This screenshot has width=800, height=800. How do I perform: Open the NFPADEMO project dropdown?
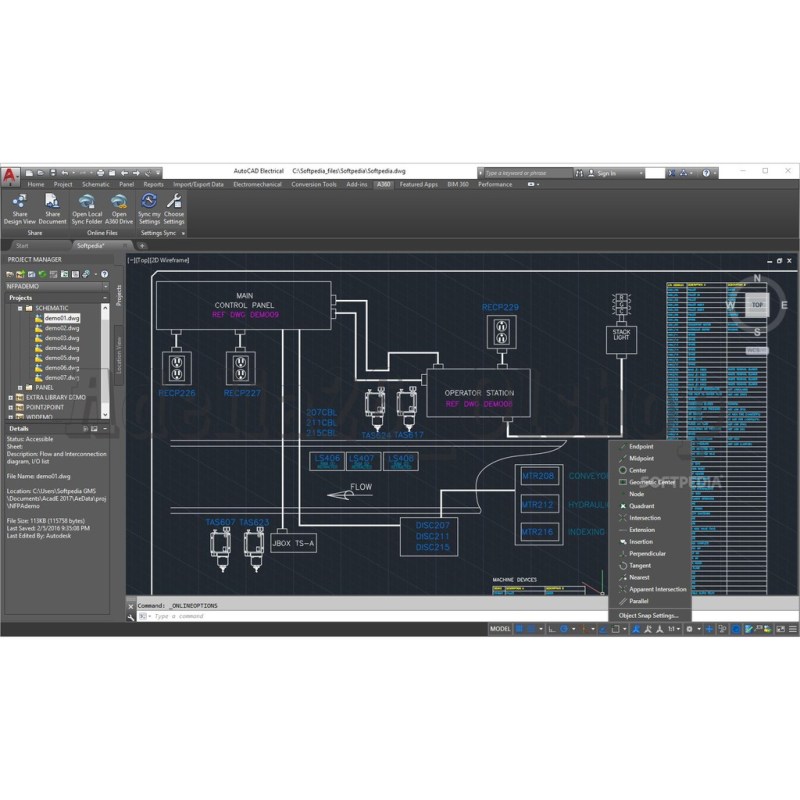click(106, 286)
